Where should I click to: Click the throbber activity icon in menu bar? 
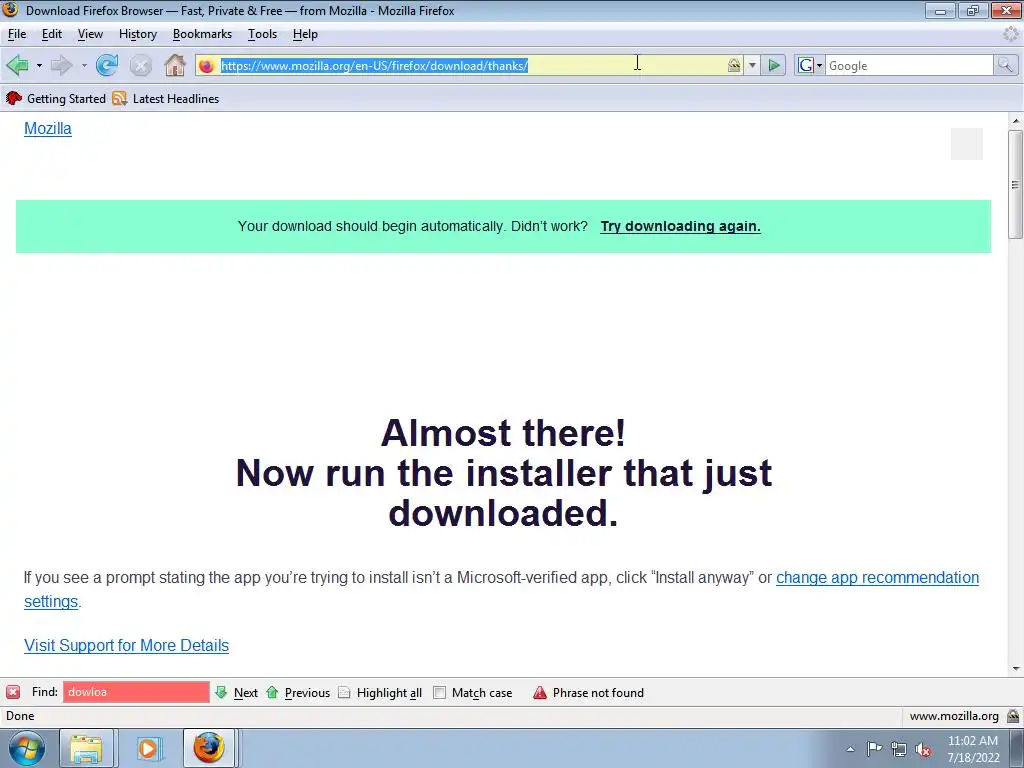[x=1010, y=34]
